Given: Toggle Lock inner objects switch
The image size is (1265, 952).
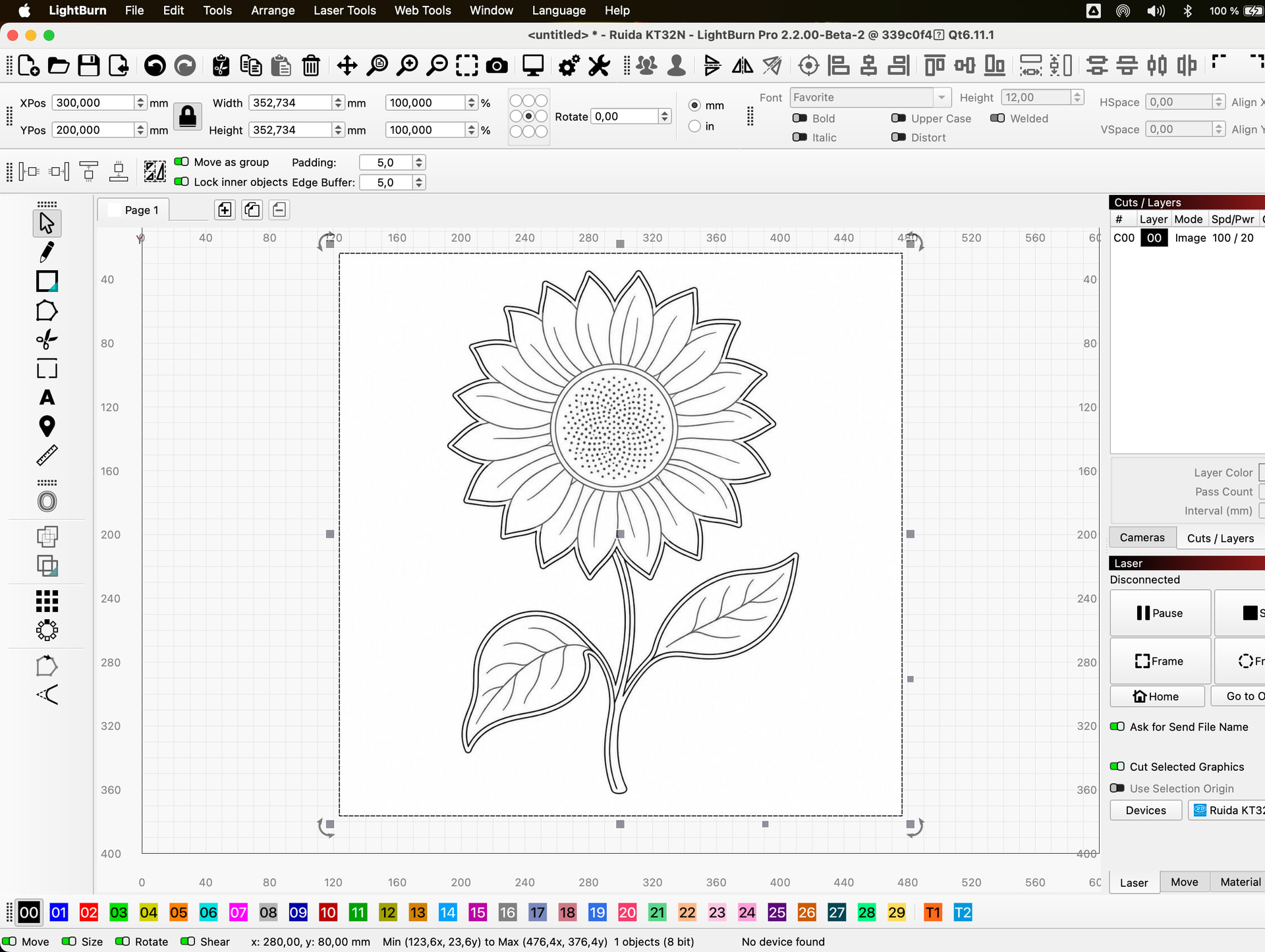Looking at the screenshot, I should point(182,182).
